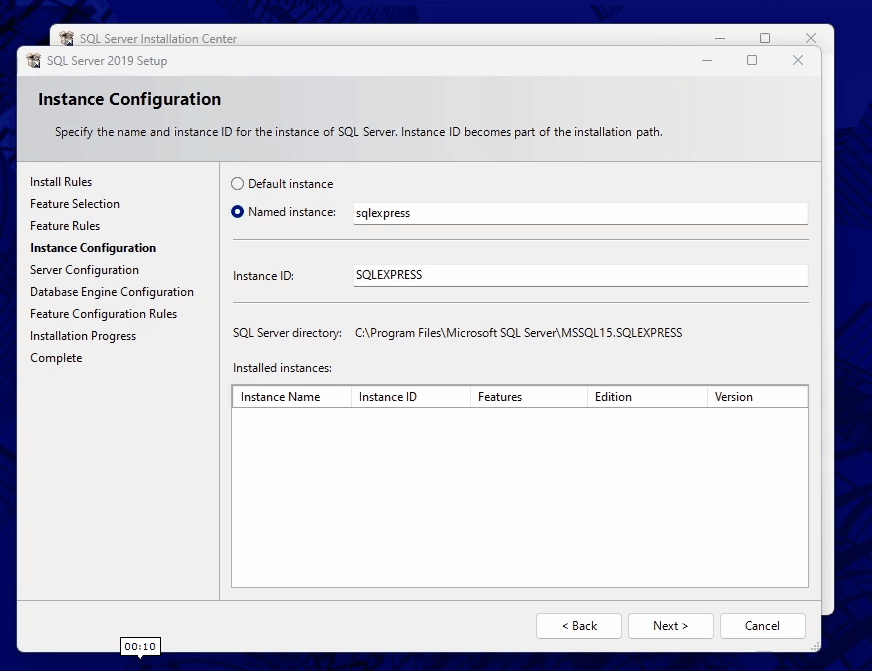
Task: Click the Edition column header
Action: point(646,397)
